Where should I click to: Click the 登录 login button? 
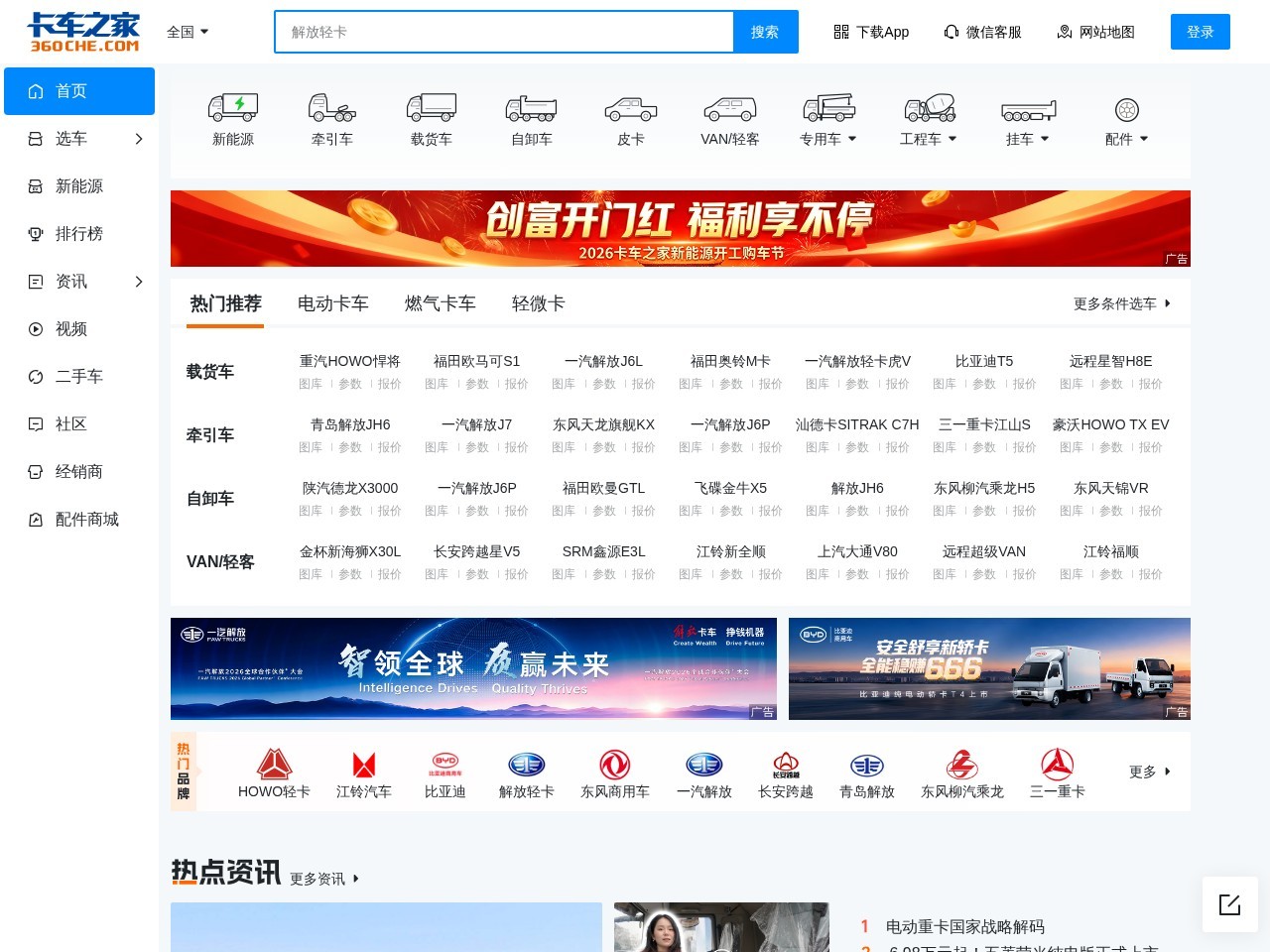[1201, 31]
